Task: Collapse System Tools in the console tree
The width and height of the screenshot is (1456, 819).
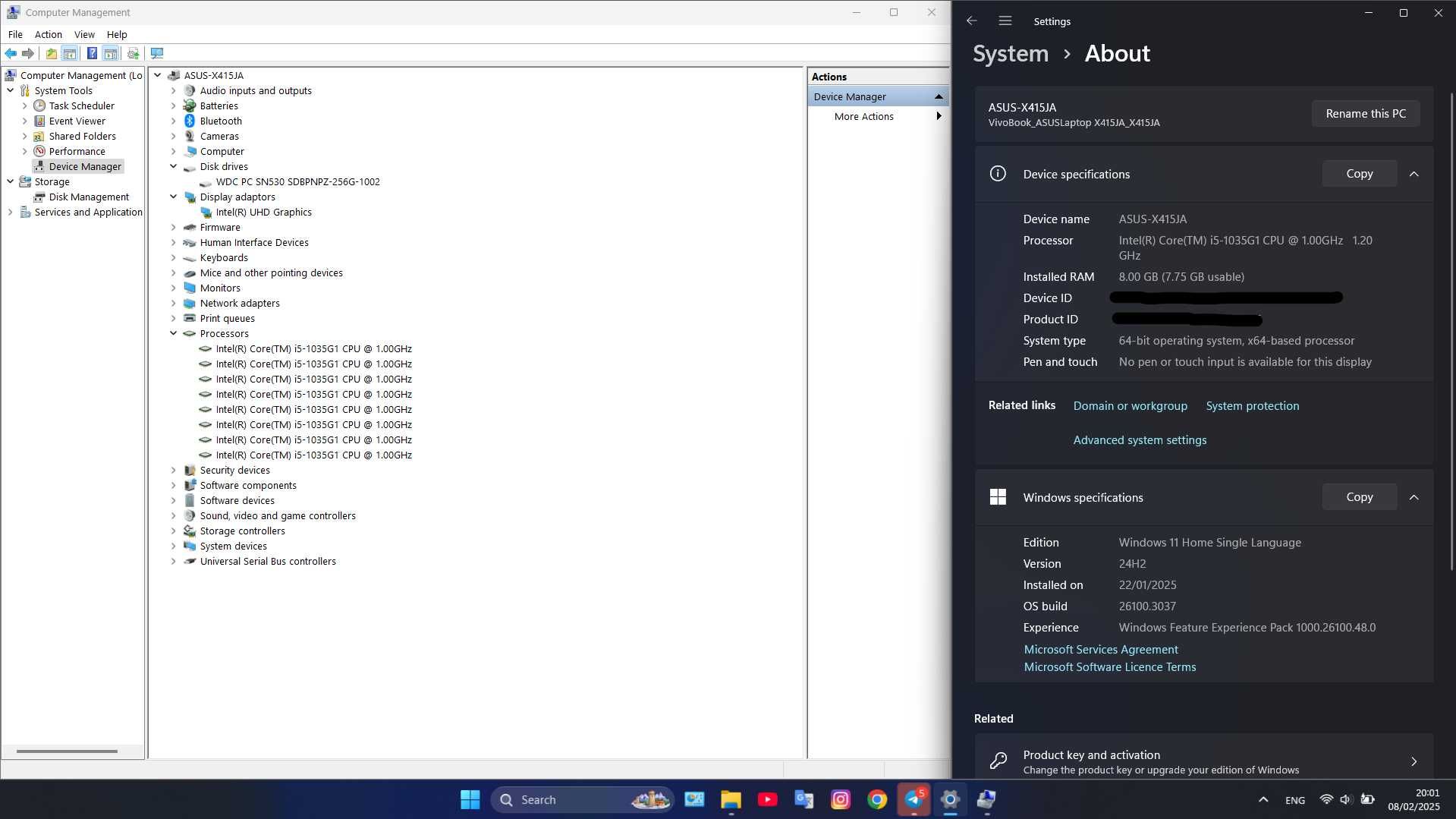Action: click(11, 90)
